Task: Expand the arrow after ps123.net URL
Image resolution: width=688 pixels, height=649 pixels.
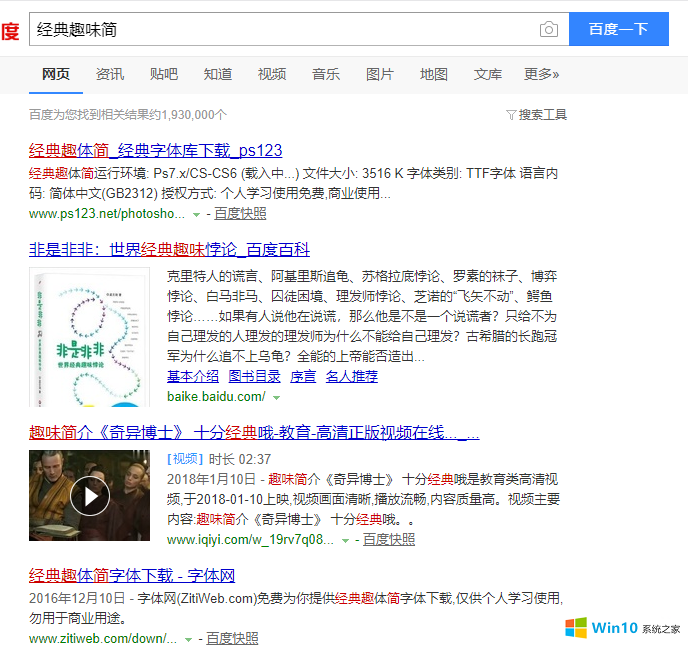Action: (x=197, y=215)
